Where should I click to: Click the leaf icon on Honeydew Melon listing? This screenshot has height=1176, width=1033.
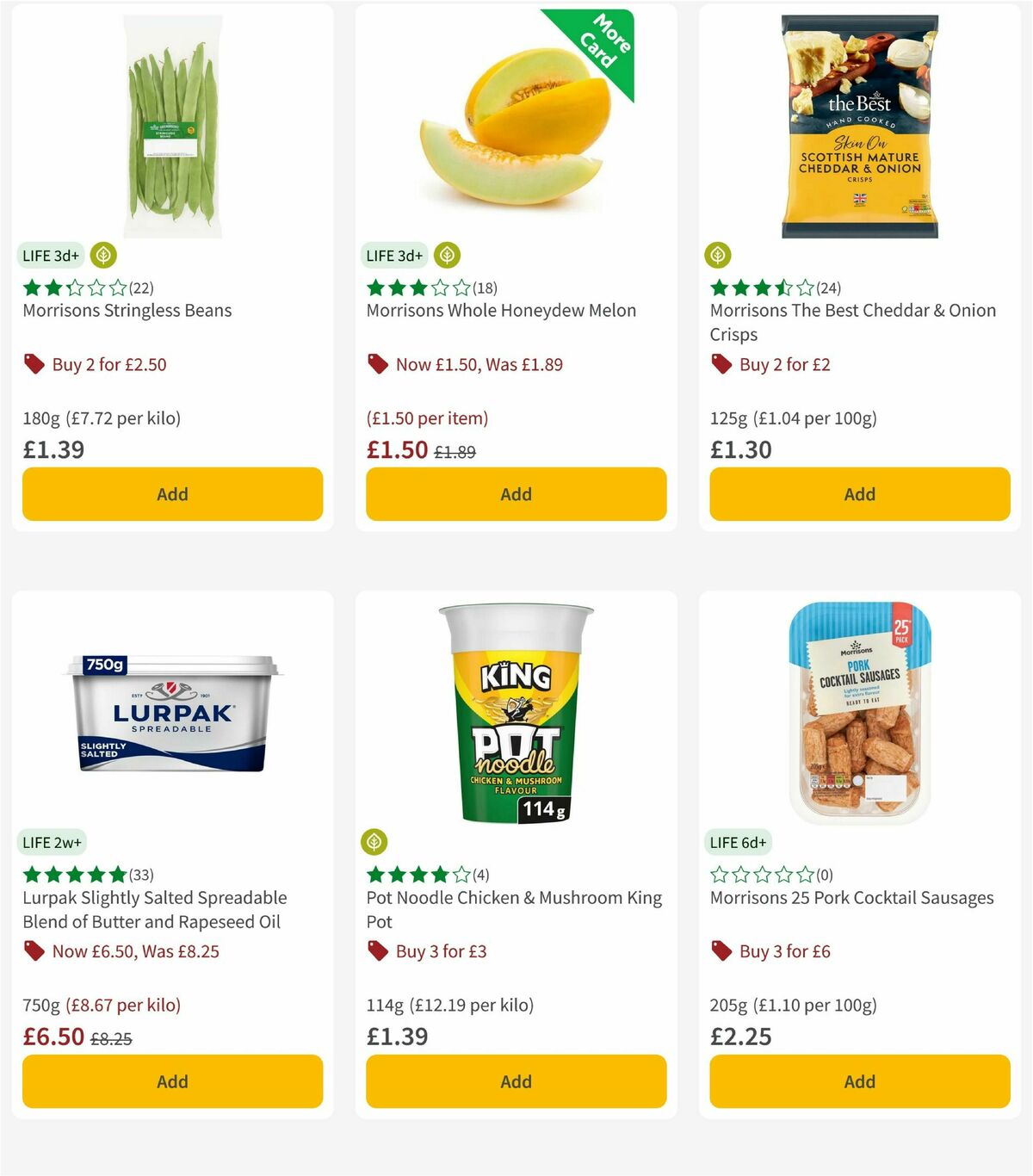(447, 255)
